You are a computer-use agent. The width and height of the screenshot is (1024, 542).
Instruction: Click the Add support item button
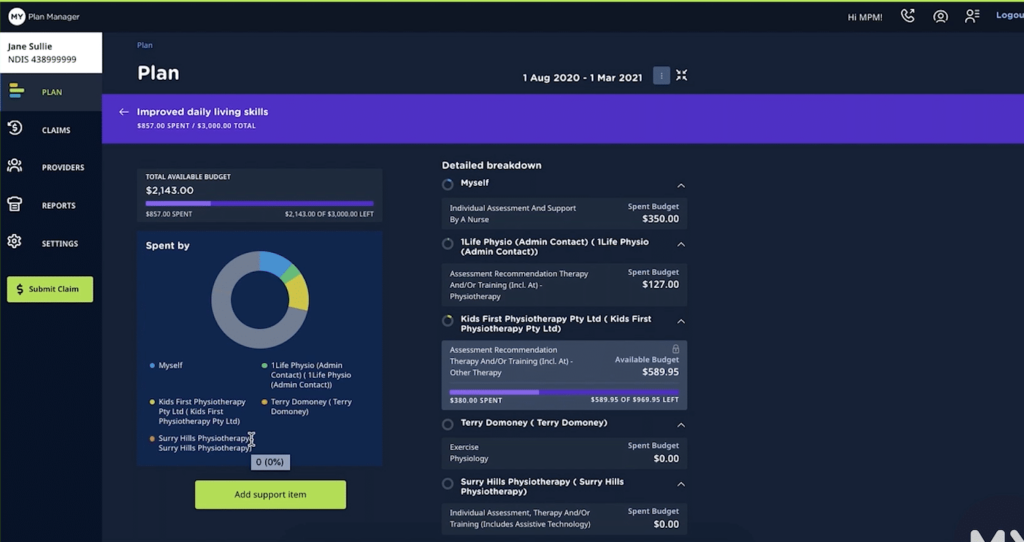(270, 495)
